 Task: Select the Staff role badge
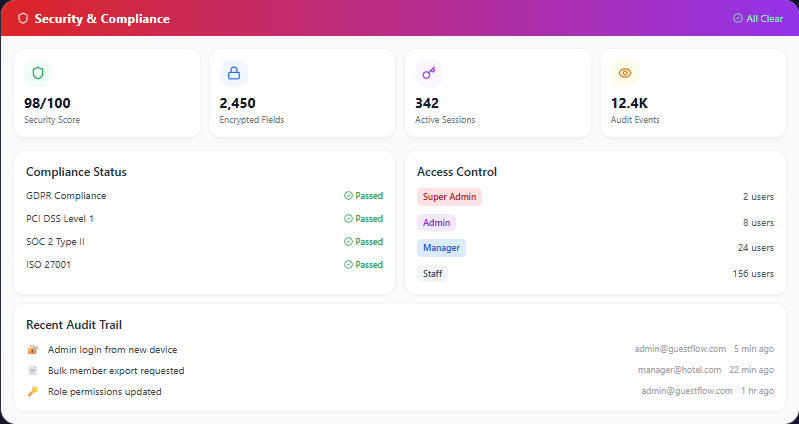[432, 274]
